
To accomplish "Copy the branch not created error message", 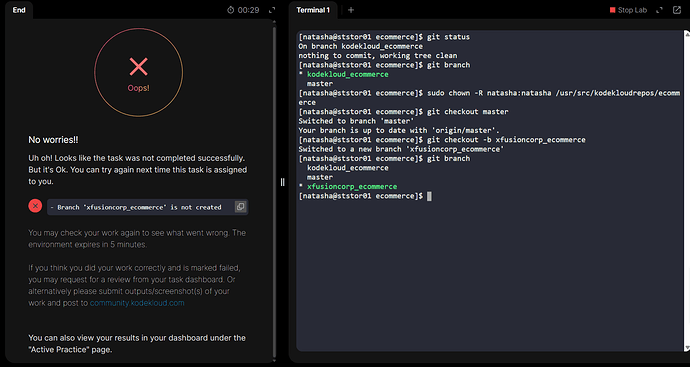I will (x=240, y=207).
